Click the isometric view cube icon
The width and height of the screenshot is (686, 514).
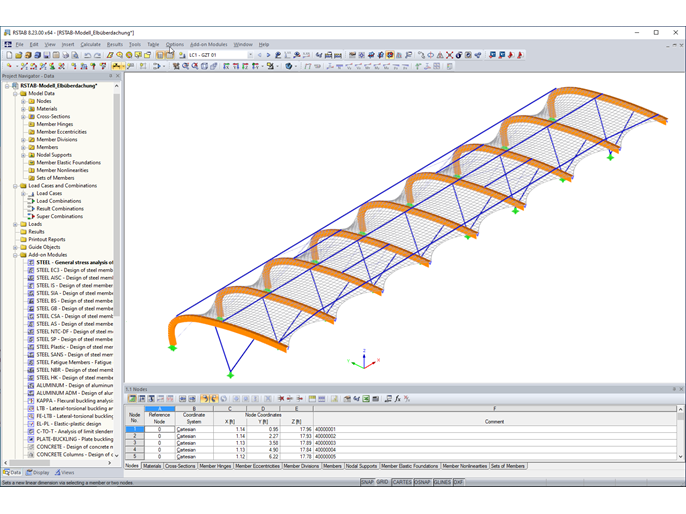tap(204, 66)
